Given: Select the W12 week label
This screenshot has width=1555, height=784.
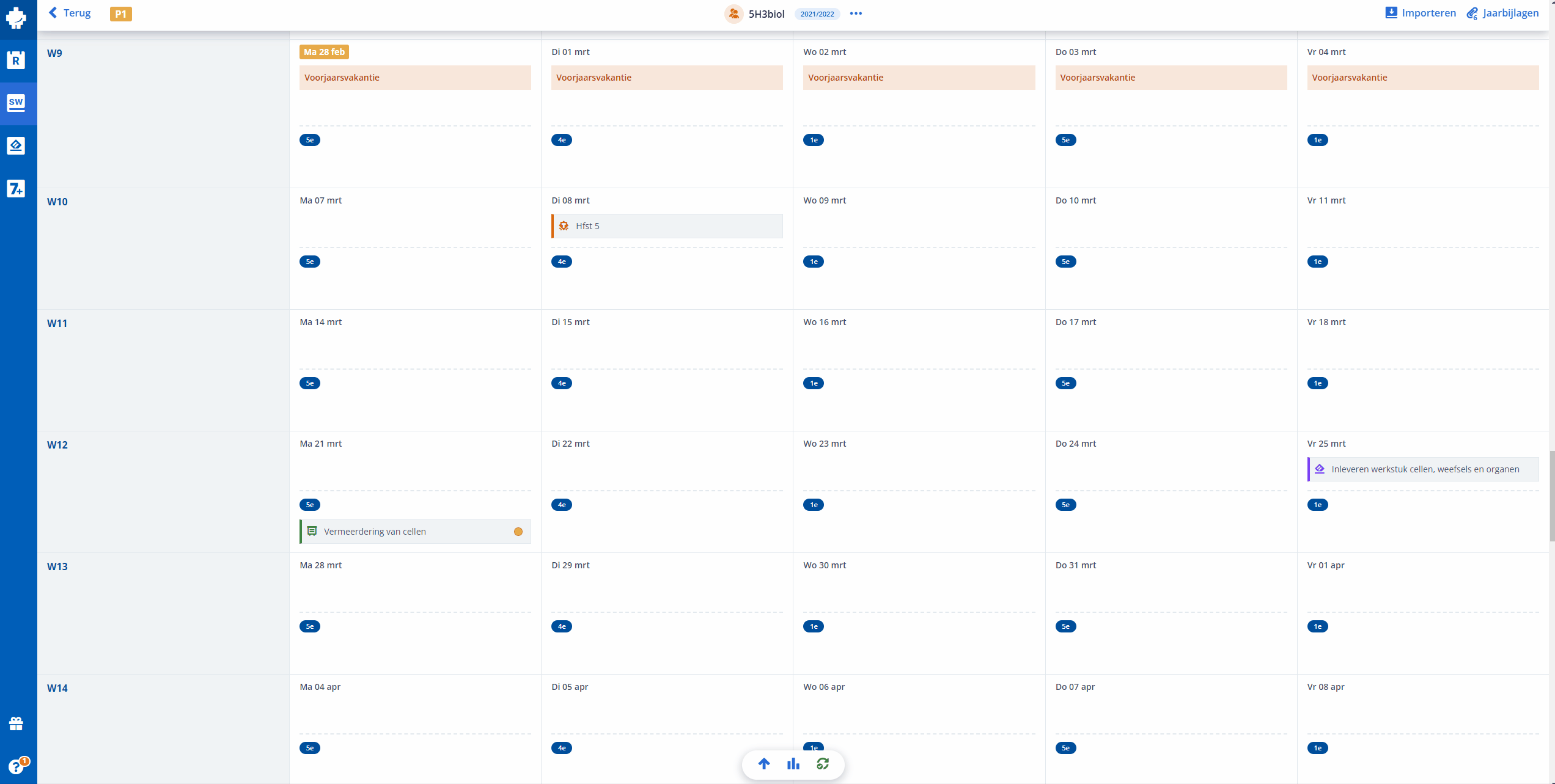Looking at the screenshot, I should [57, 445].
